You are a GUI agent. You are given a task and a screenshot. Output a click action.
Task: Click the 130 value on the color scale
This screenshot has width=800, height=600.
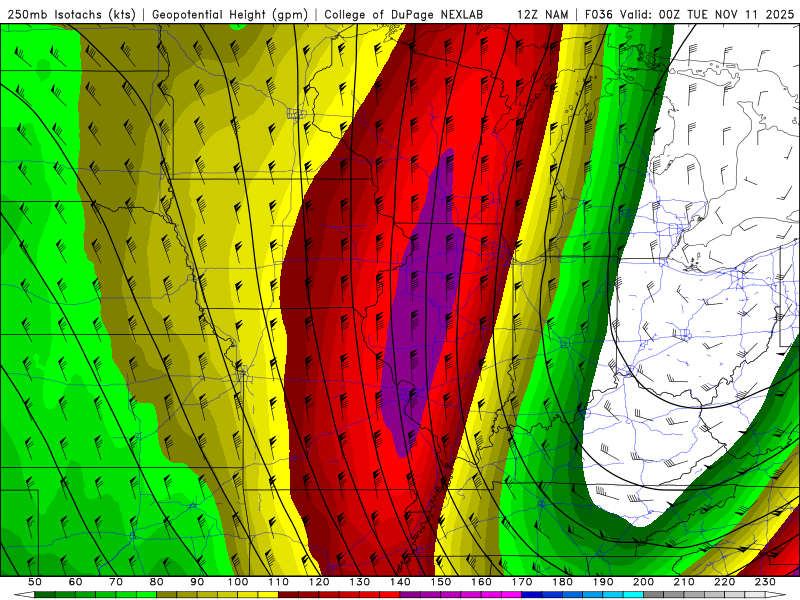360,582
